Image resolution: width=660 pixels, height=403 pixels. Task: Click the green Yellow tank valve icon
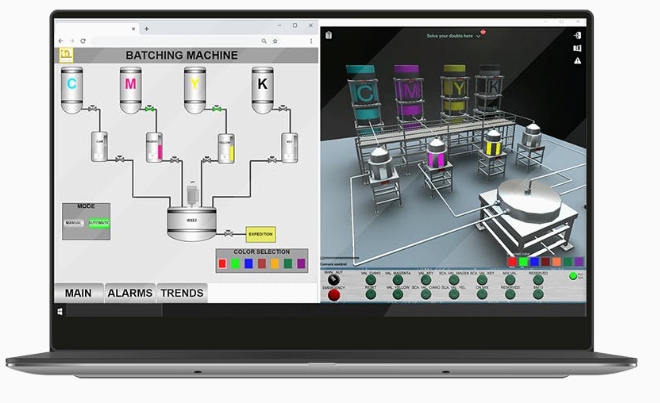[217, 109]
